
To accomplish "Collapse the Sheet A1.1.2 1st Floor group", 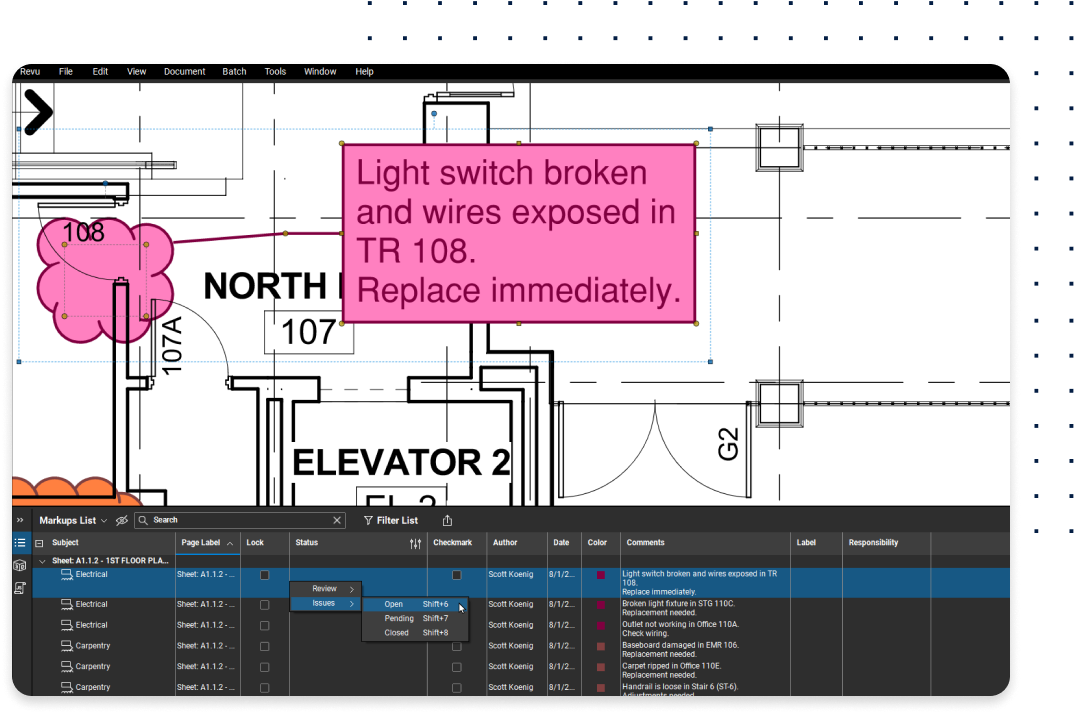I will click(x=42, y=561).
